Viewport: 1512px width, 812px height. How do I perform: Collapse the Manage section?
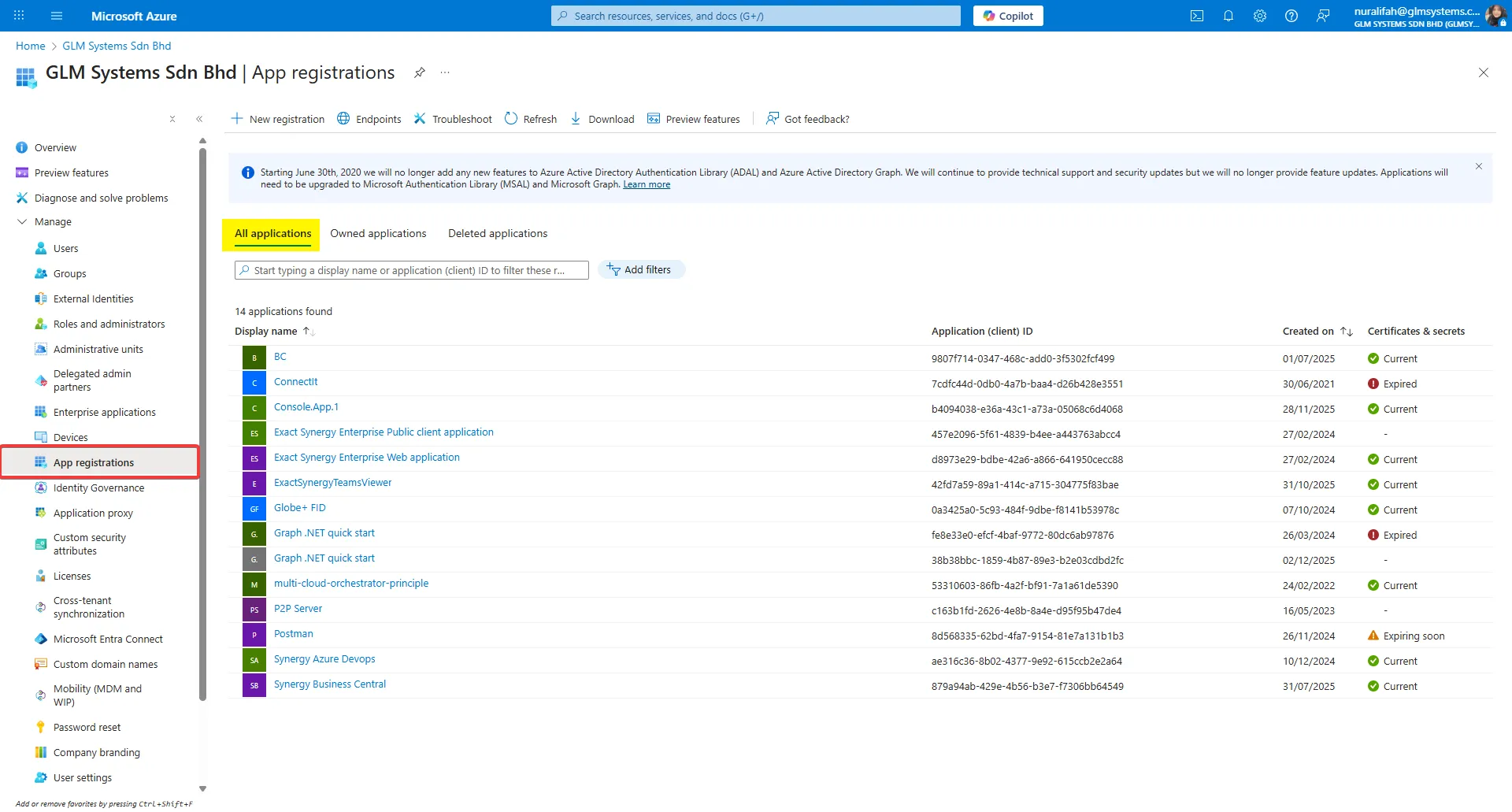click(x=22, y=222)
